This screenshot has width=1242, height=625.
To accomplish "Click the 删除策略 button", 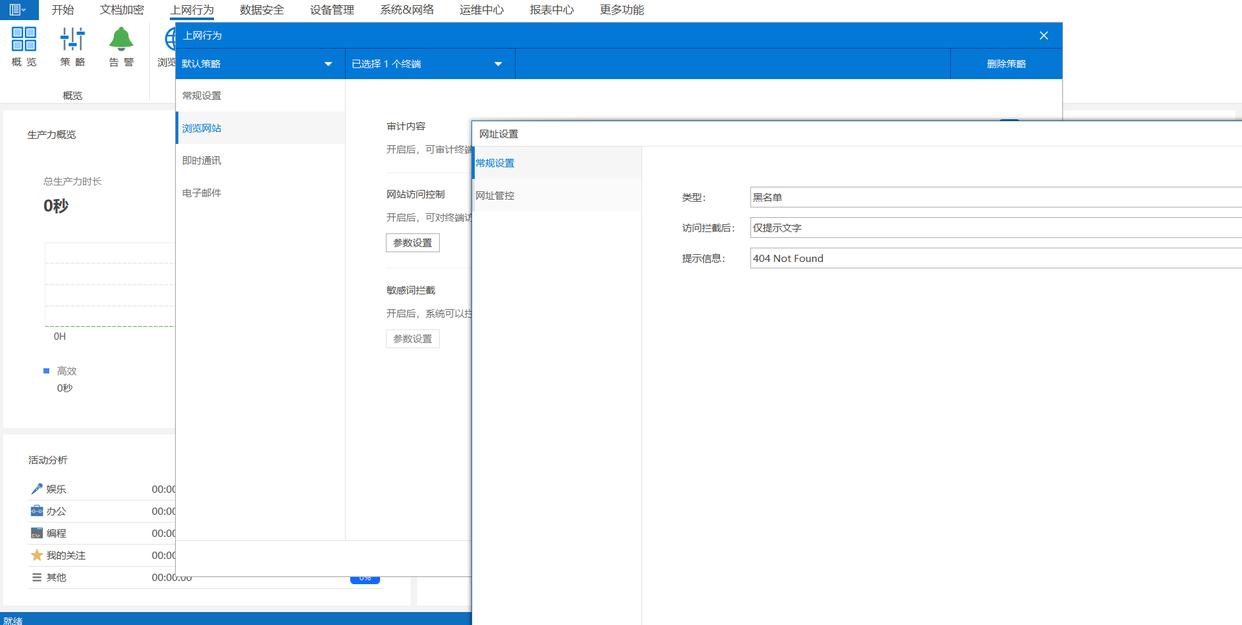I will [x=1006, y=64].
